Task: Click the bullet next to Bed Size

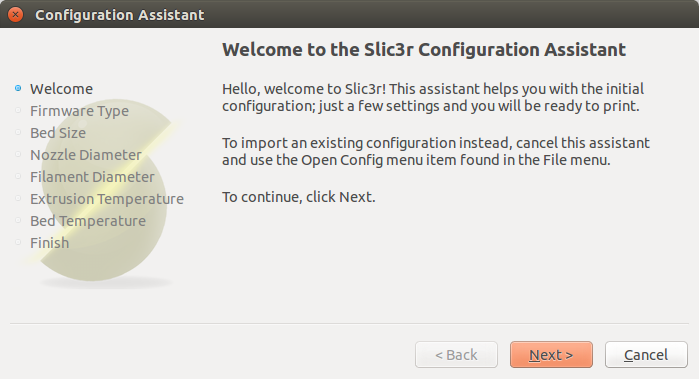Action: (18, 132)
